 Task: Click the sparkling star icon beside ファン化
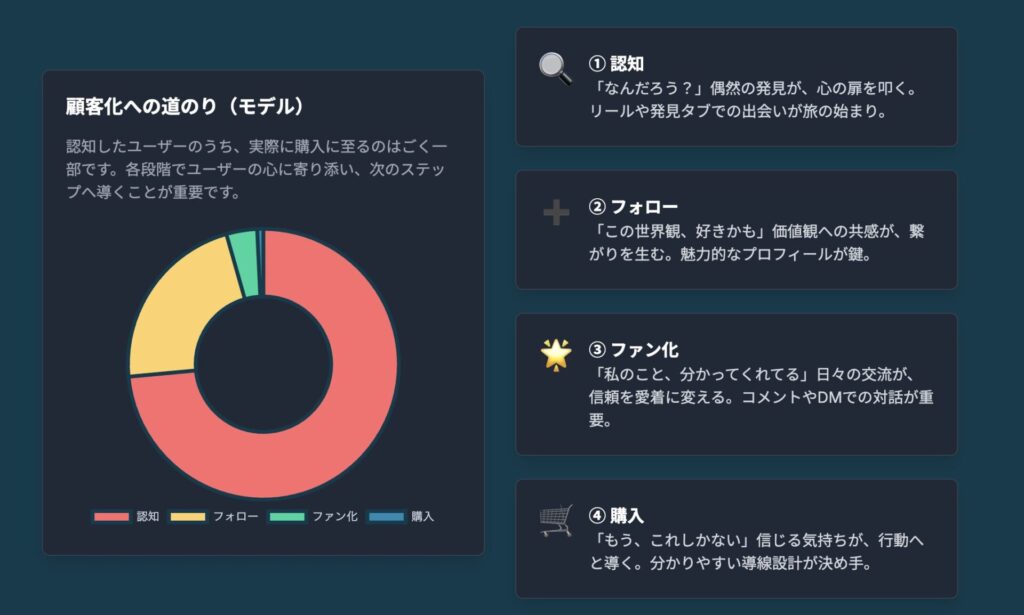point(556,355)
